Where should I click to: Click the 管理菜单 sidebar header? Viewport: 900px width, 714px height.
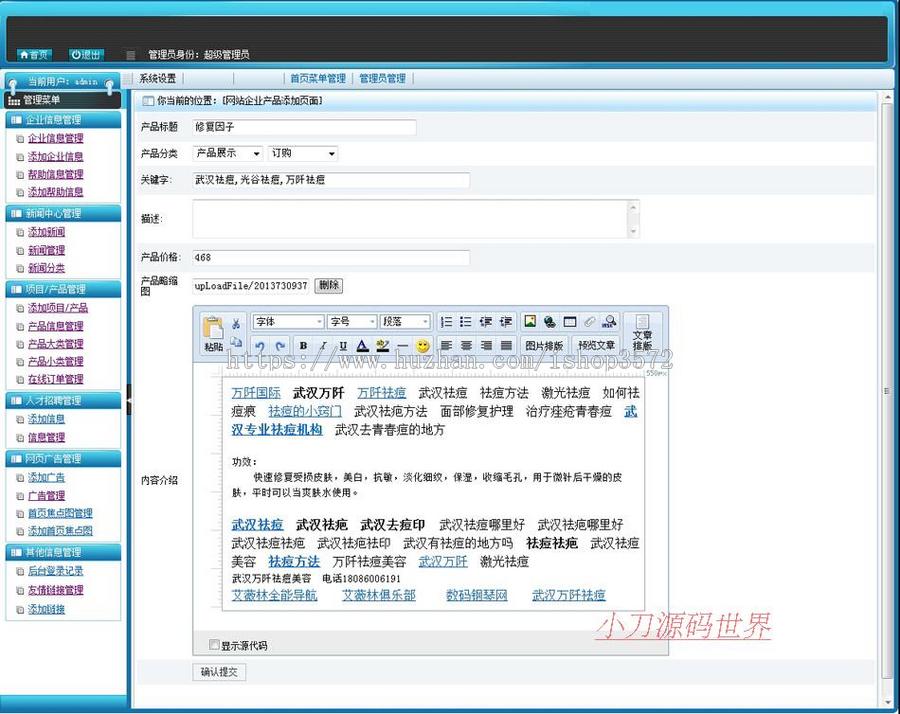pyautogui.click(x=63, y=100)
